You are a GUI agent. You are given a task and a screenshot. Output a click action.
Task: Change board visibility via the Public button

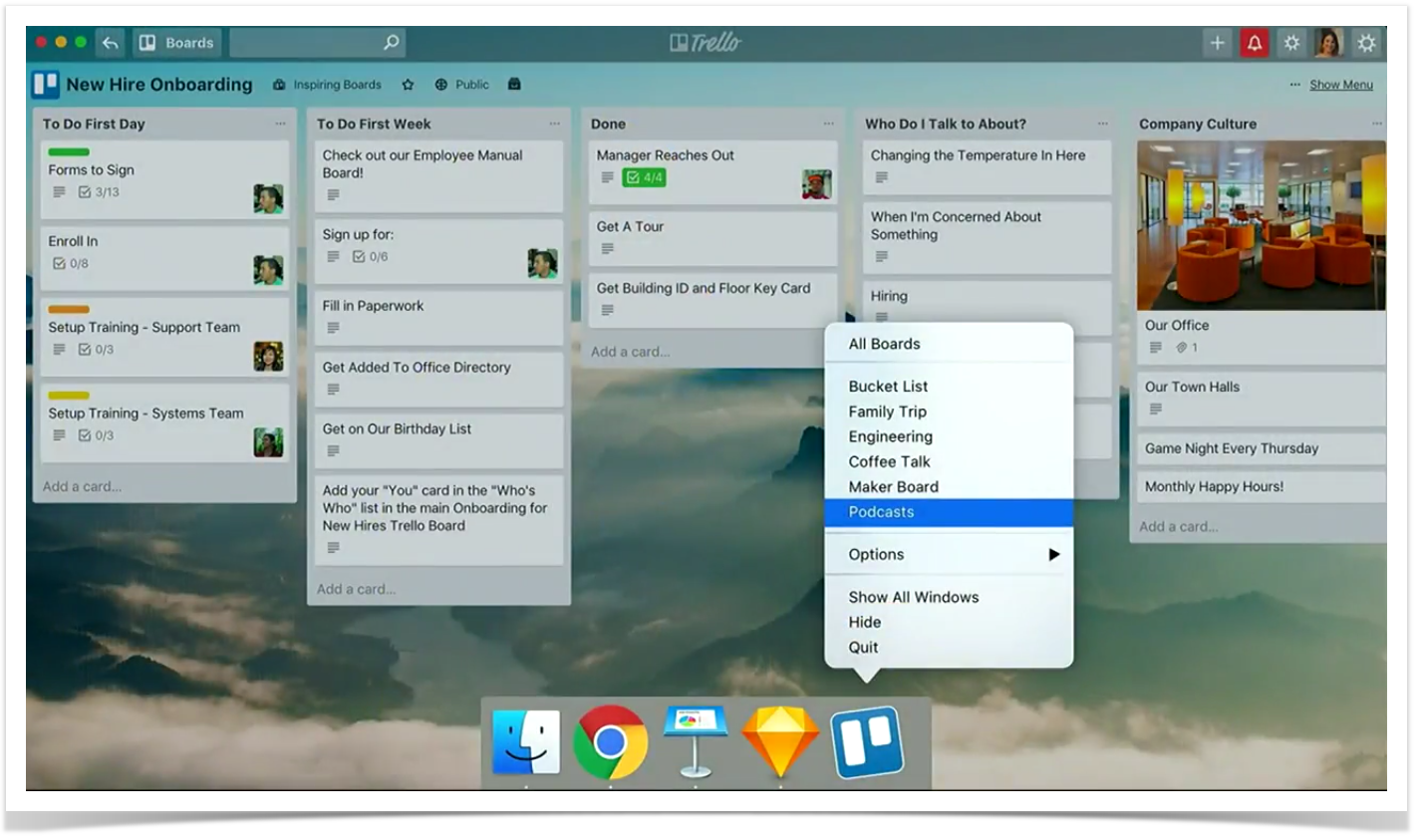(x=461, y=85)
